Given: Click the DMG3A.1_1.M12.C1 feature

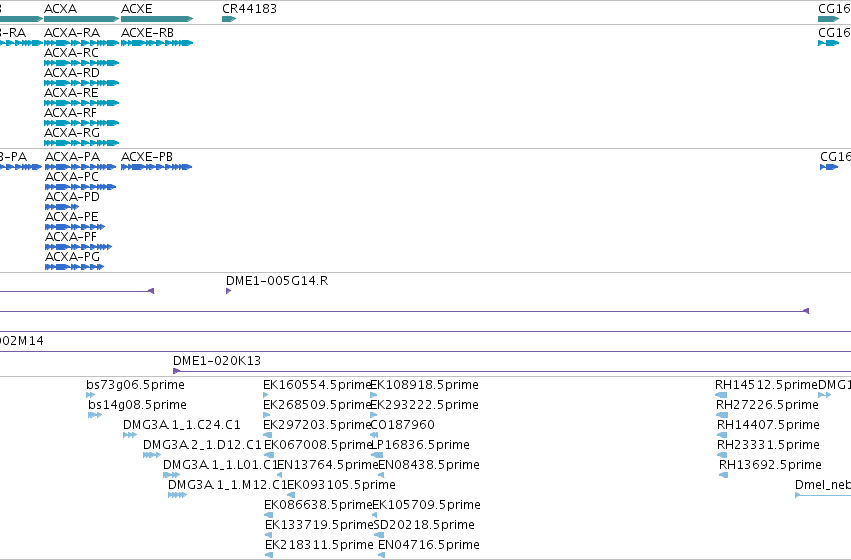Looking at the screenshot, I should (x=177, y=495).
